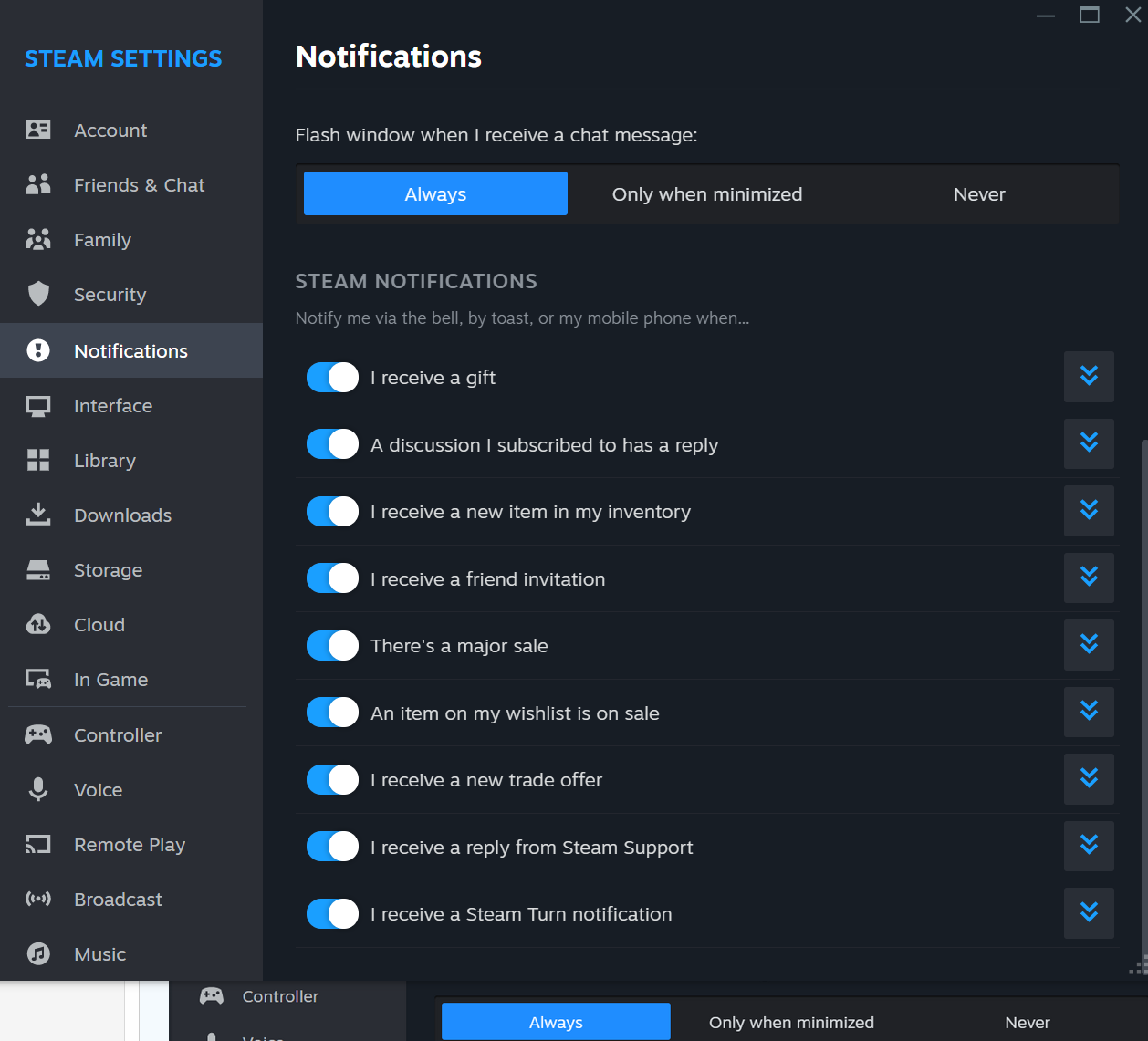Screen dimensions: 1148x1041
Task: Open the Friends & Chat settings tab
Action: click(x=139, y=185)
